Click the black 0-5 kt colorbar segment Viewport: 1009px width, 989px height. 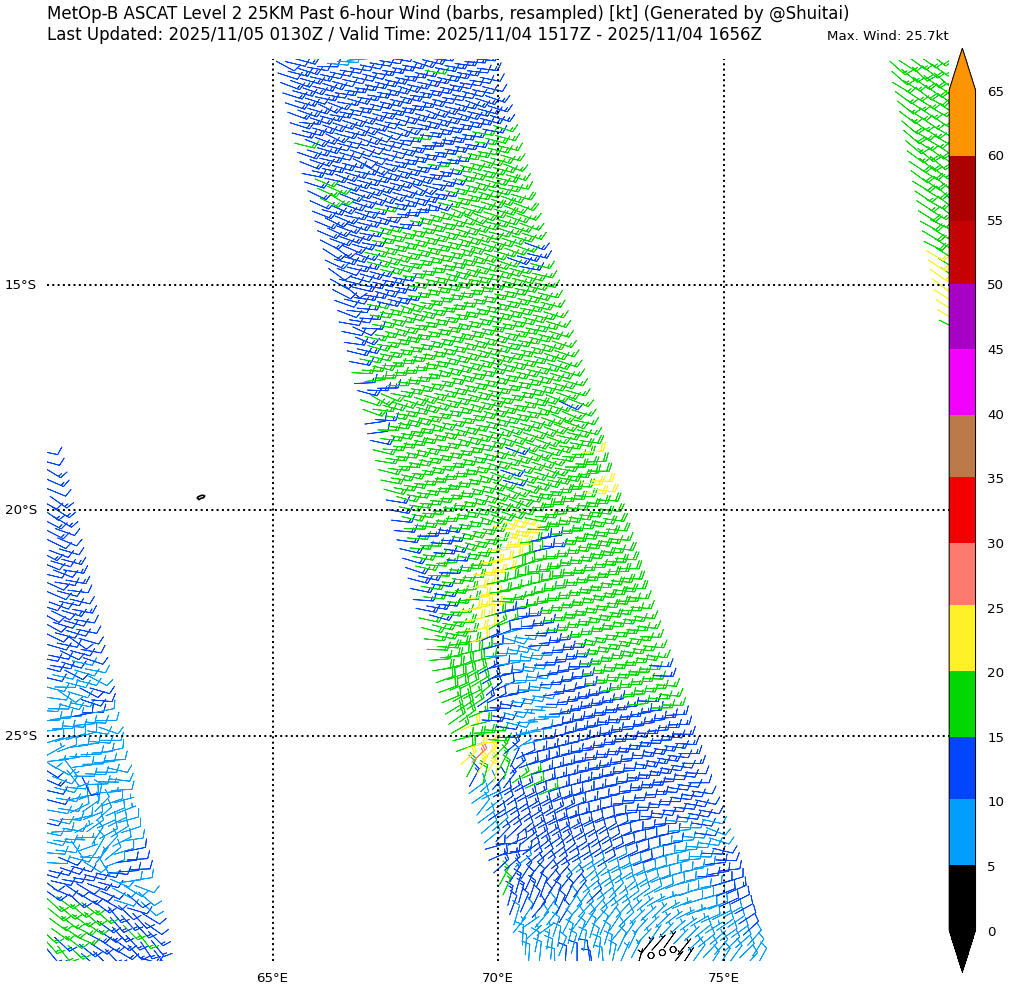click(961, 898)
